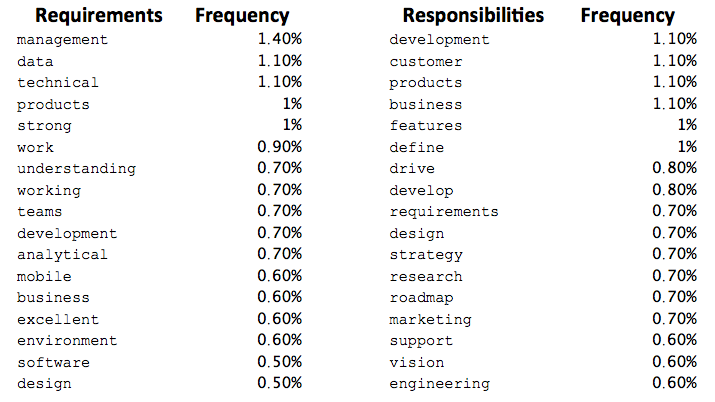Click the Responsibilities column header
This screenshot has height=402, width=715.
[473, 15]
